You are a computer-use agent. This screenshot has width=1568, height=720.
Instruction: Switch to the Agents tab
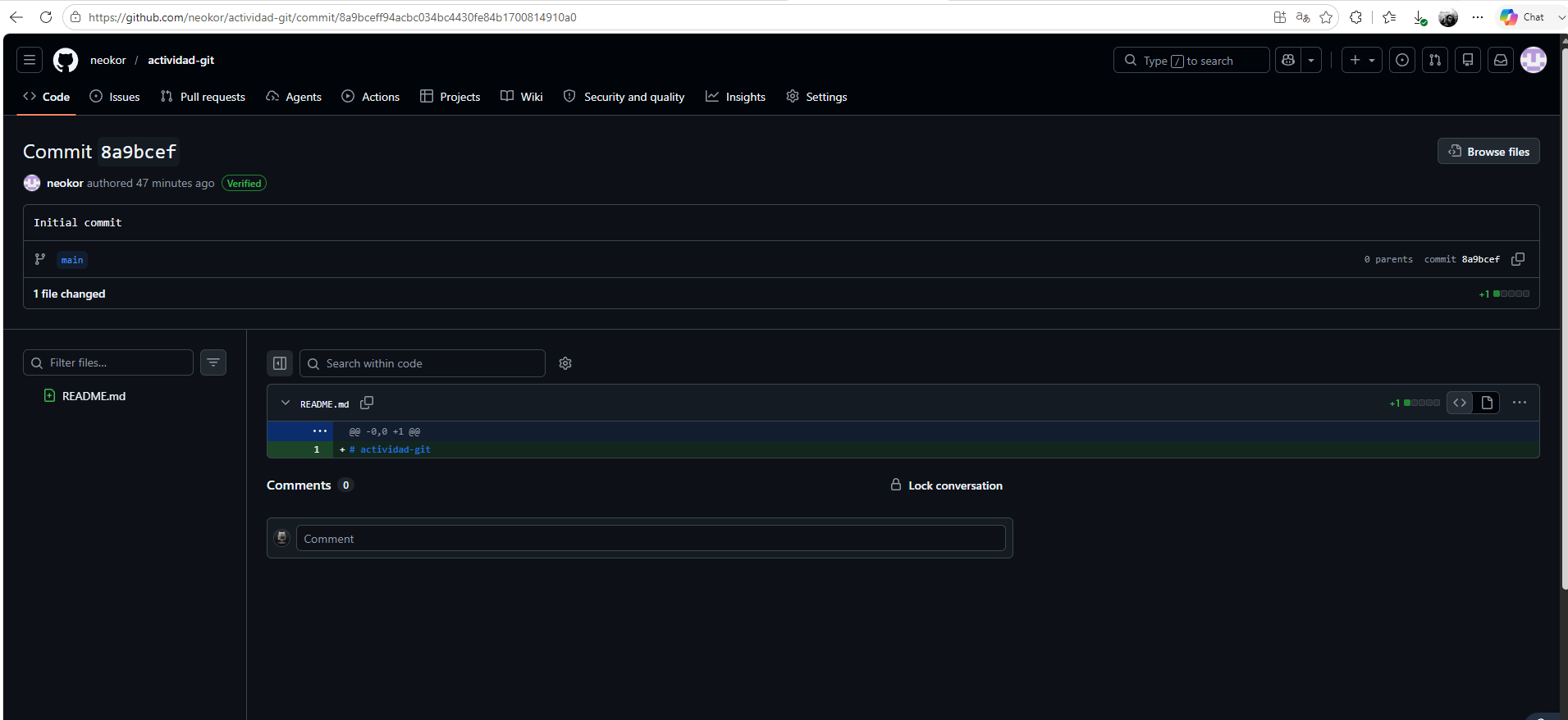tap(294, 97)
